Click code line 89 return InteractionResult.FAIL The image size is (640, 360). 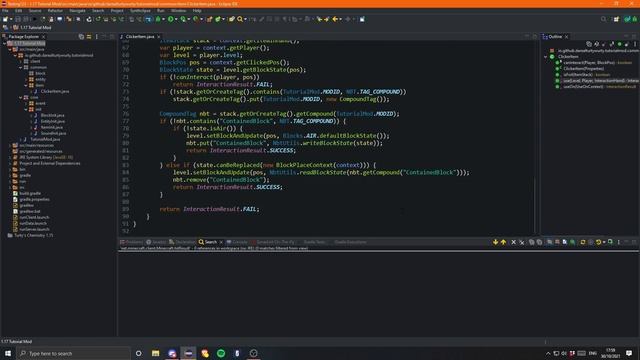pos(209,209)
